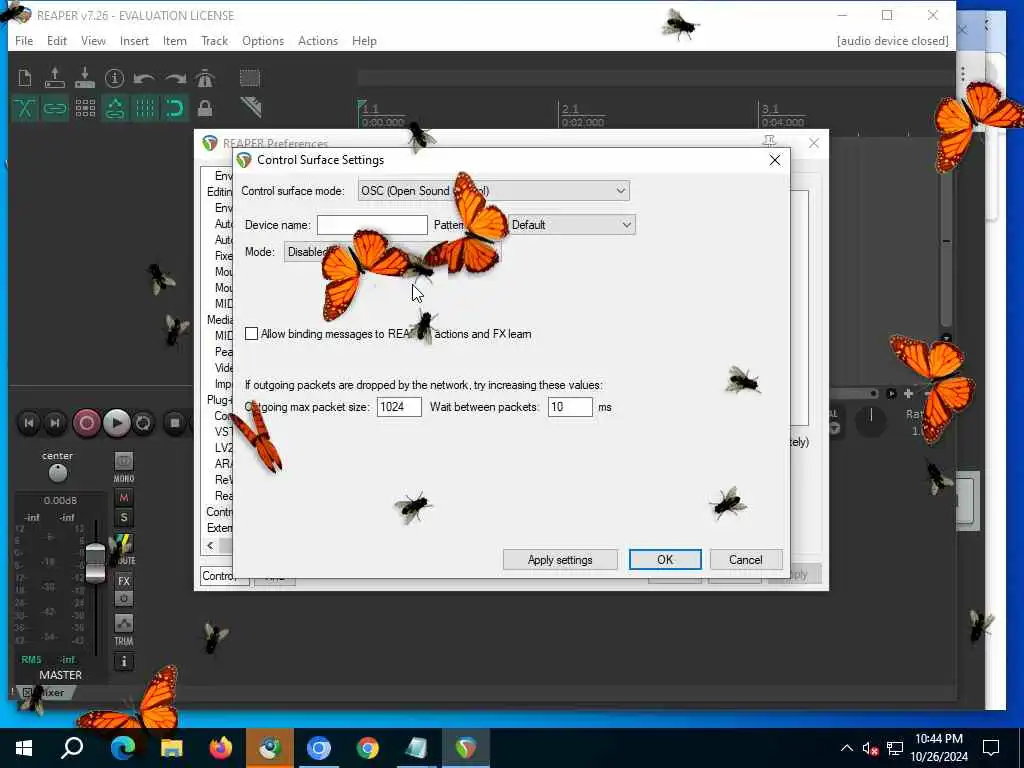The image size is (1024, 768).
Task: Toggle envelope move with items icon
Action: tap(115, 108)
